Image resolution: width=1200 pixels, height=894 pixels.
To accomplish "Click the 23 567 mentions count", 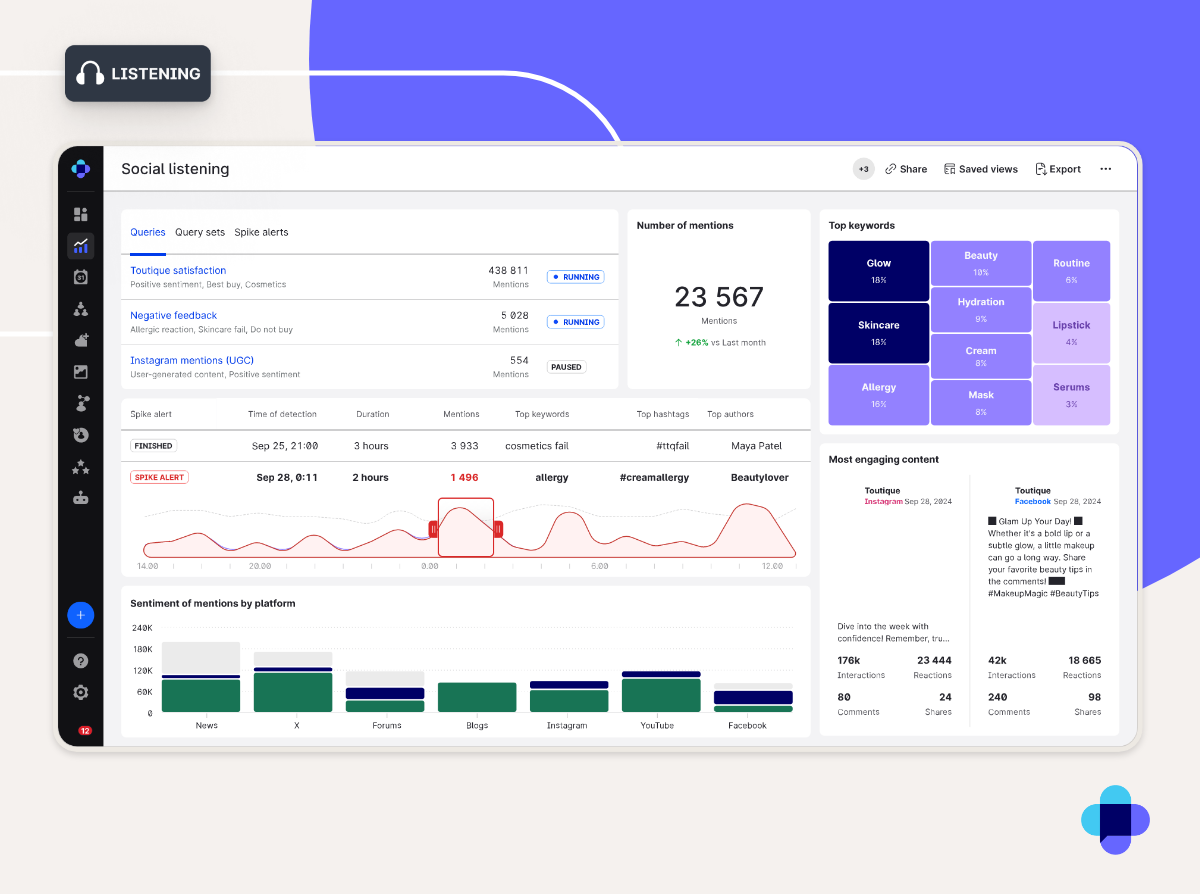I will (x=719, y=297).
